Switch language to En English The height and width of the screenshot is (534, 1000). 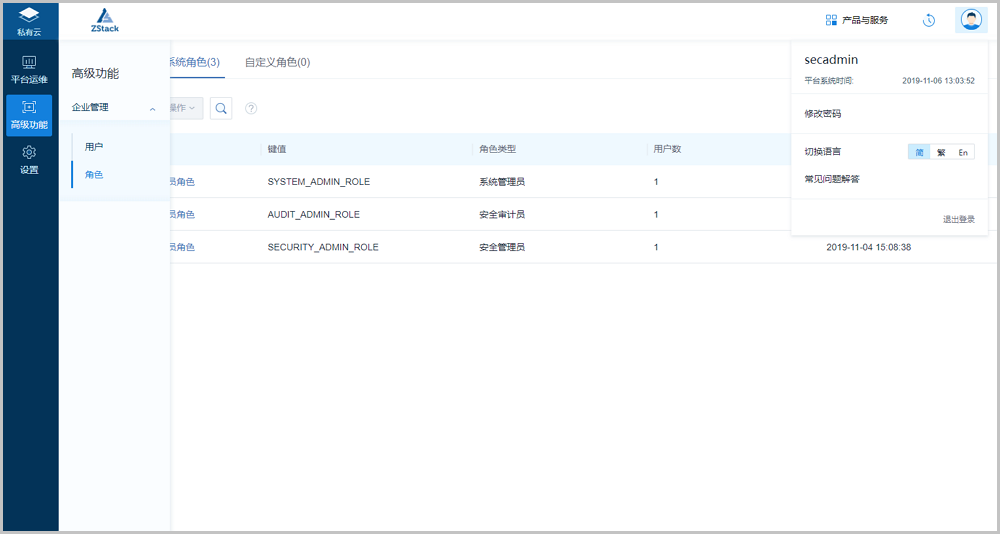coord(963,152)
